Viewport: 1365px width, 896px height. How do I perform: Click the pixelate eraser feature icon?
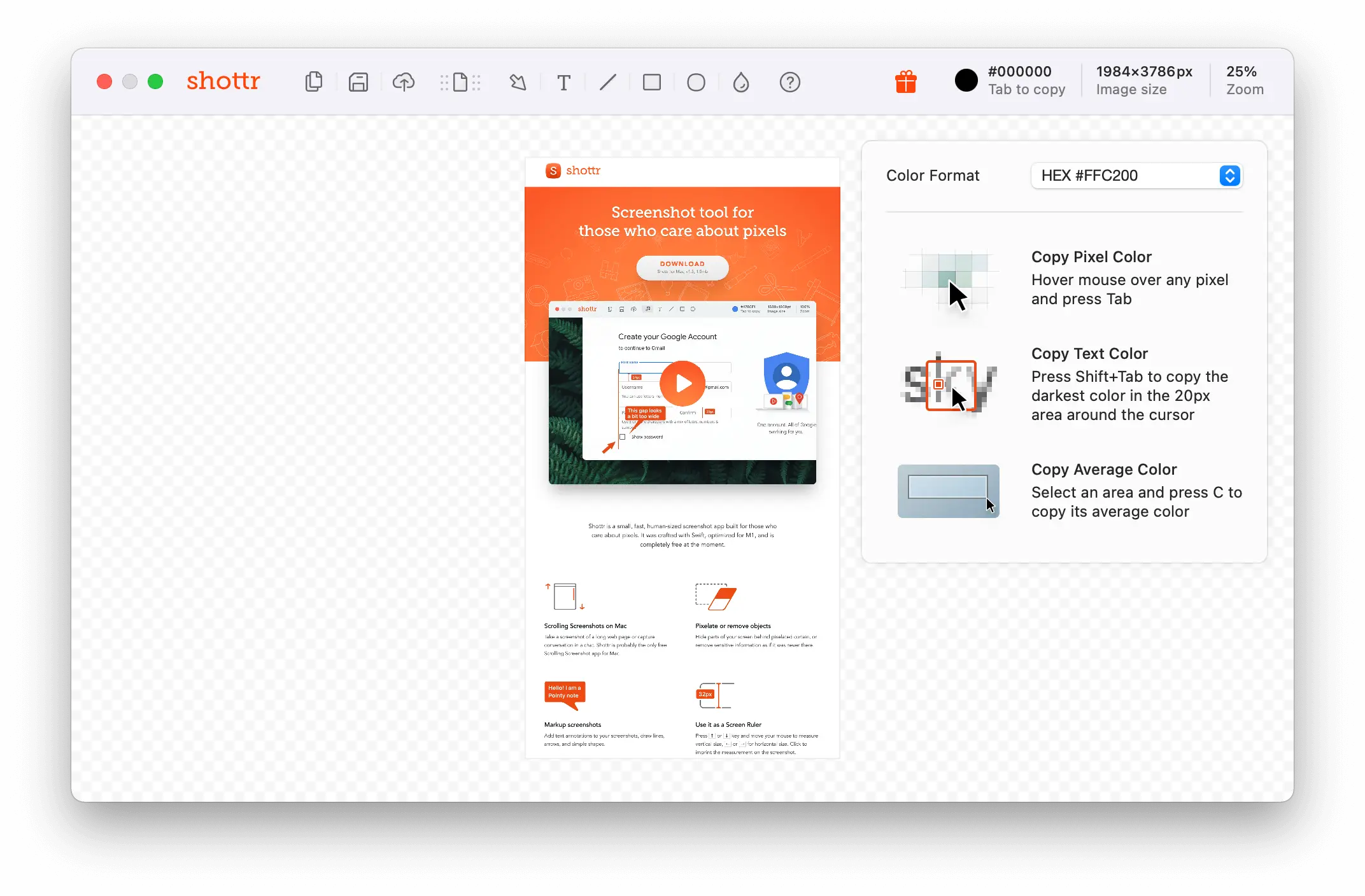click(716, 597)
